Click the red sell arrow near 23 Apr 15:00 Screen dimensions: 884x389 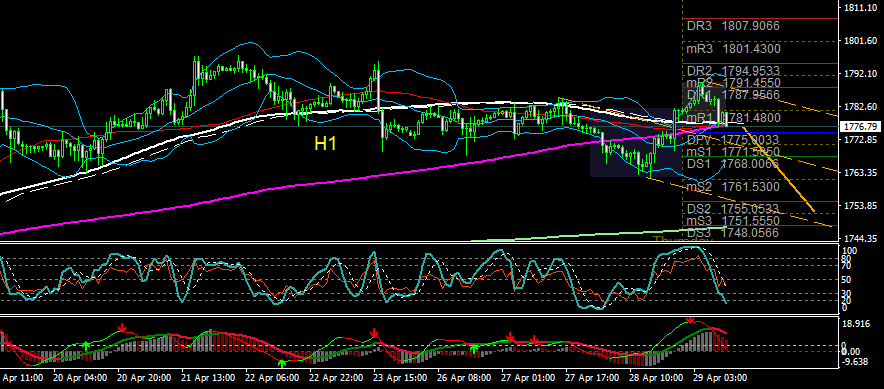(x=374, y=334)
